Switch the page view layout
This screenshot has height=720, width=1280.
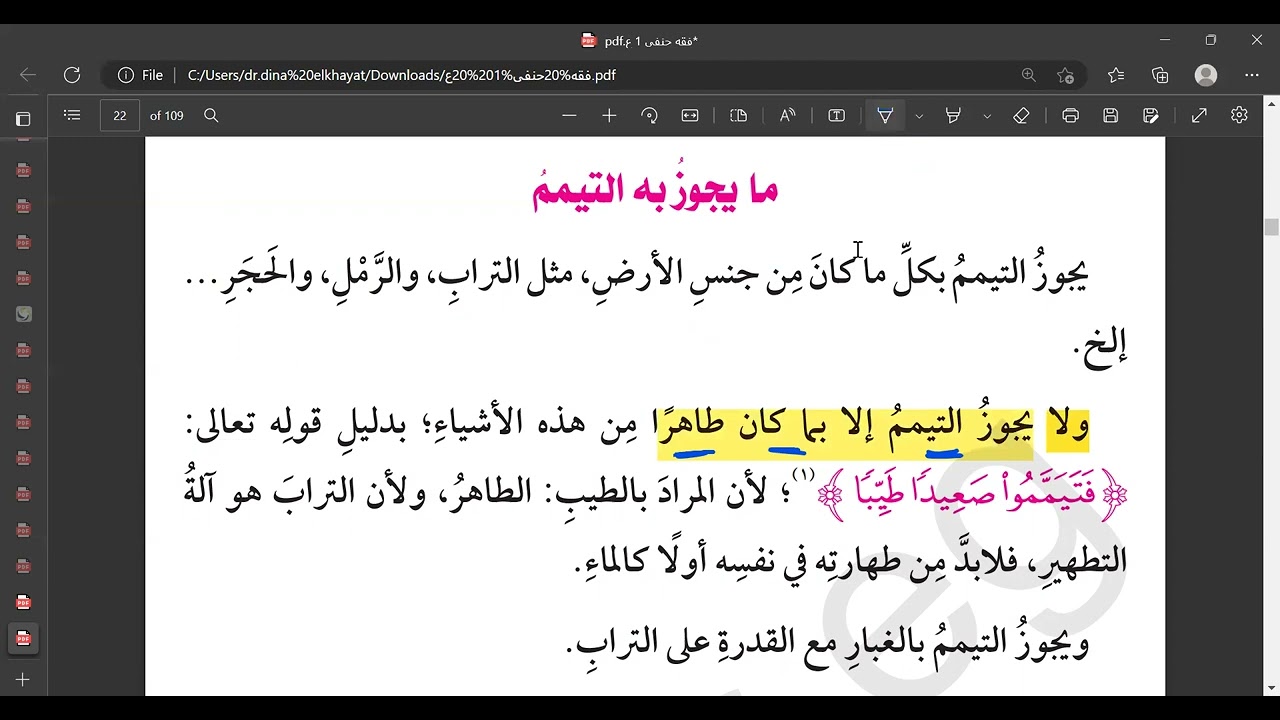point(739,116)
